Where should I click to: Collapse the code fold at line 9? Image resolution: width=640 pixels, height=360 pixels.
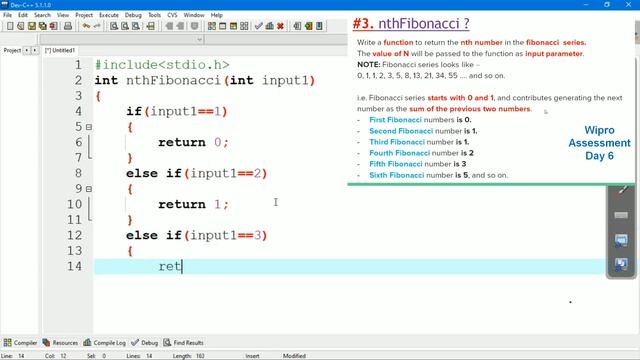(89, 189)
